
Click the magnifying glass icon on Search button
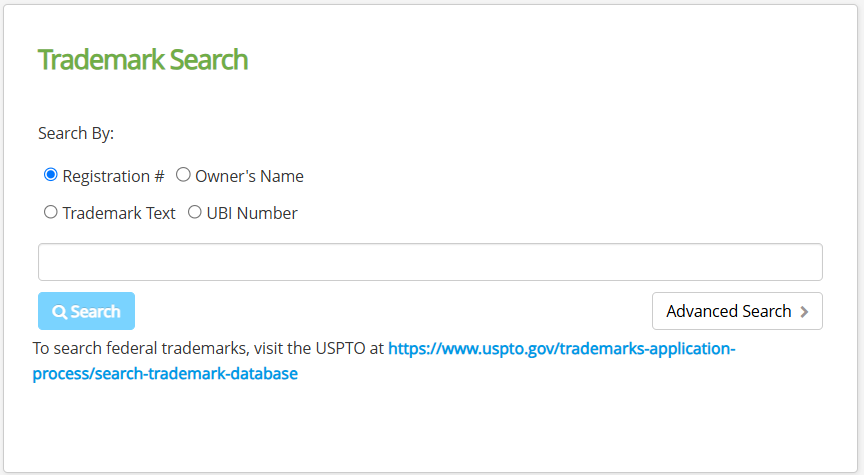tap(59, 312)
